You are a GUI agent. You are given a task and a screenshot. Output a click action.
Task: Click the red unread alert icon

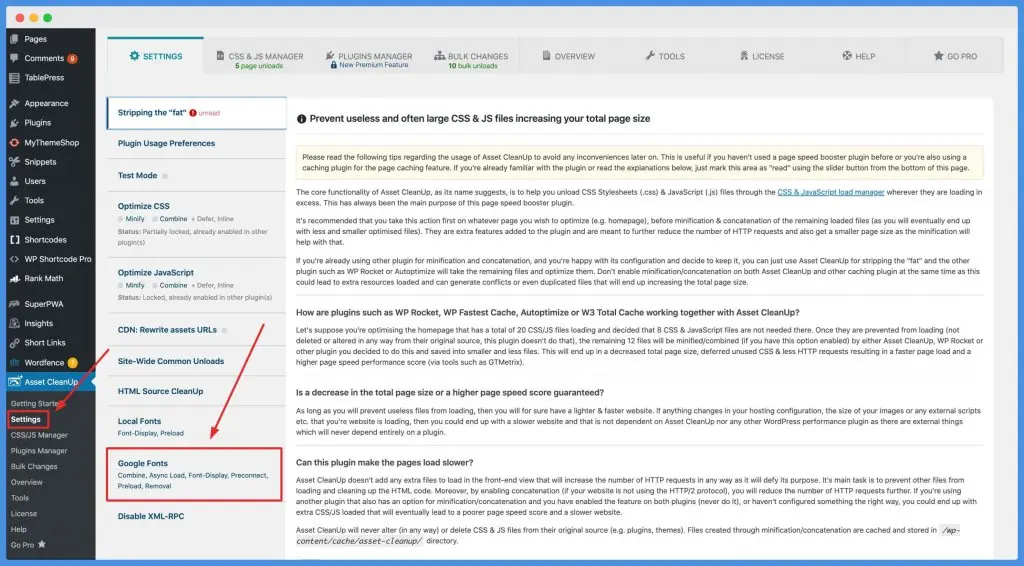[x=193, y=113]
